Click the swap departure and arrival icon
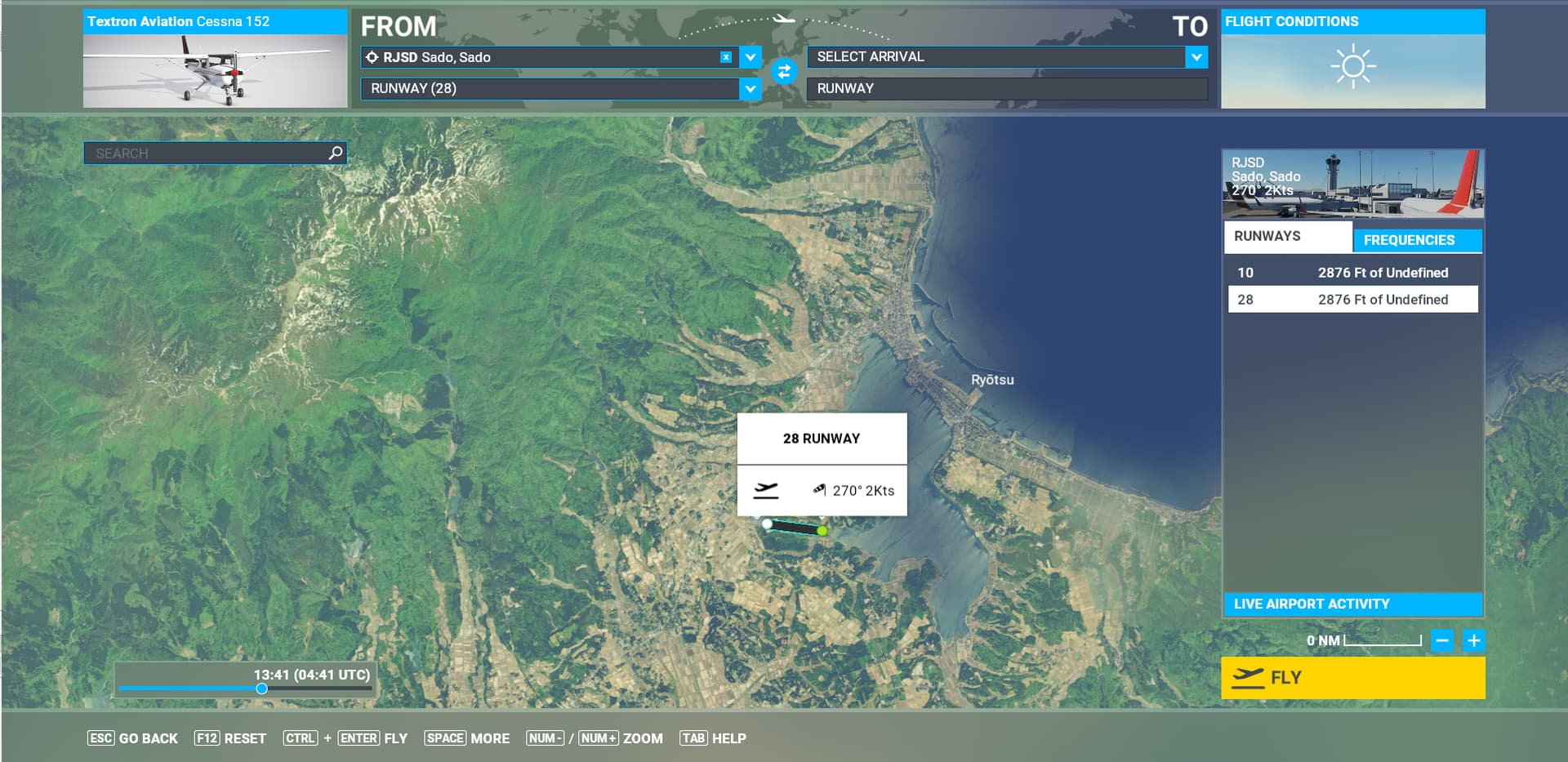1568x762 pixels. pyautogui.click(x=783, y=72)
